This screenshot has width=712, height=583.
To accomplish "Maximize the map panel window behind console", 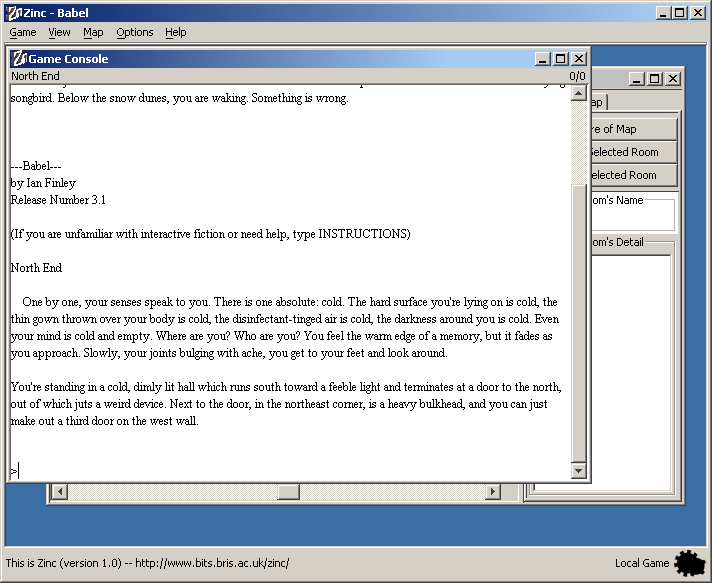I will coord(654,79).
